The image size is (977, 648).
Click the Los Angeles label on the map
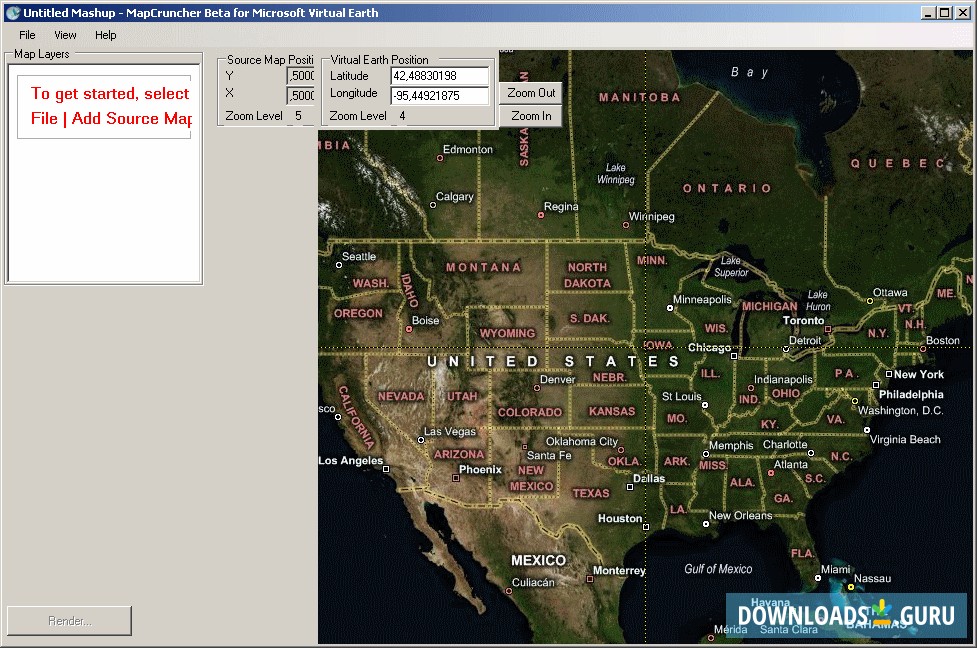[x=351, y=460]
